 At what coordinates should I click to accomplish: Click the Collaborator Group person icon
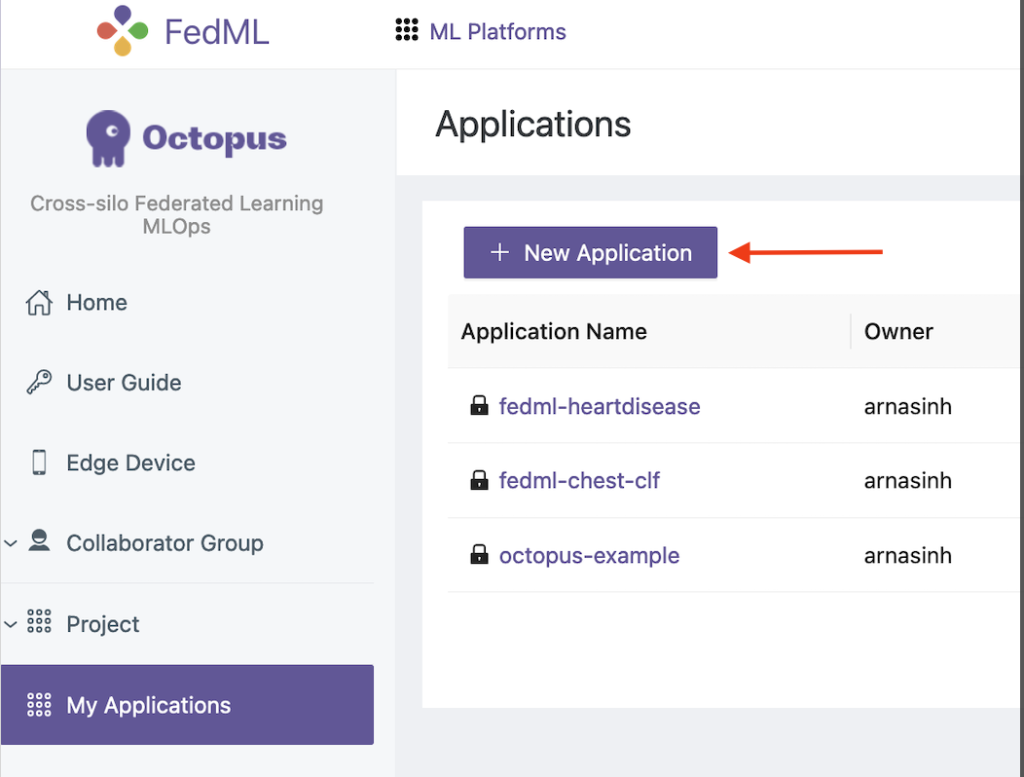pyautogui.click(x=39, y=542)
